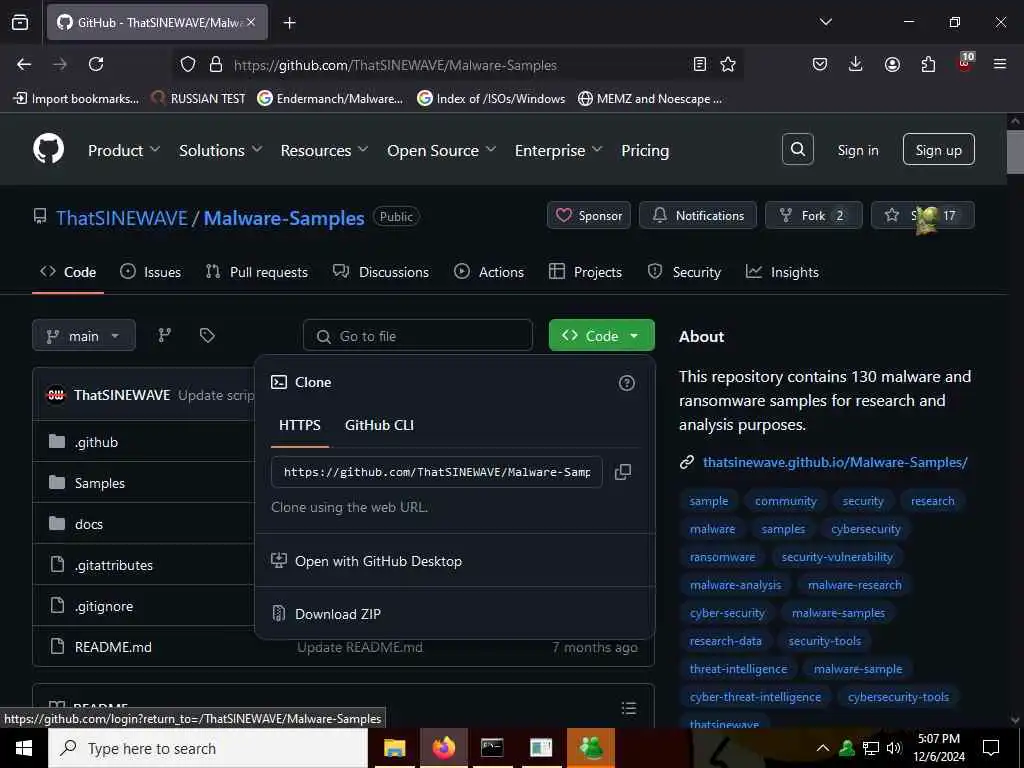This screenshot has width=1024, height=768.
Task: Expand the Open Source dropdown menu
Action: tap(441, 150)
